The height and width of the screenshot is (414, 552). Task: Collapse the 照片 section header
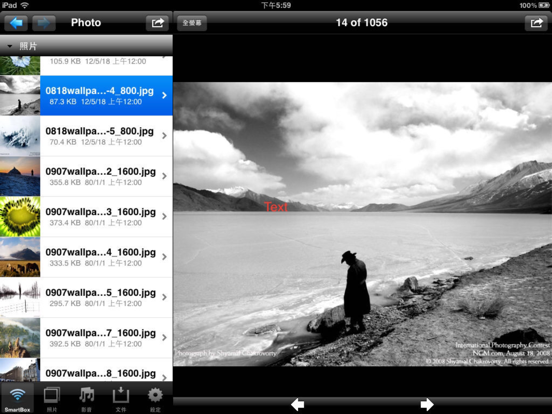[86, 46]
